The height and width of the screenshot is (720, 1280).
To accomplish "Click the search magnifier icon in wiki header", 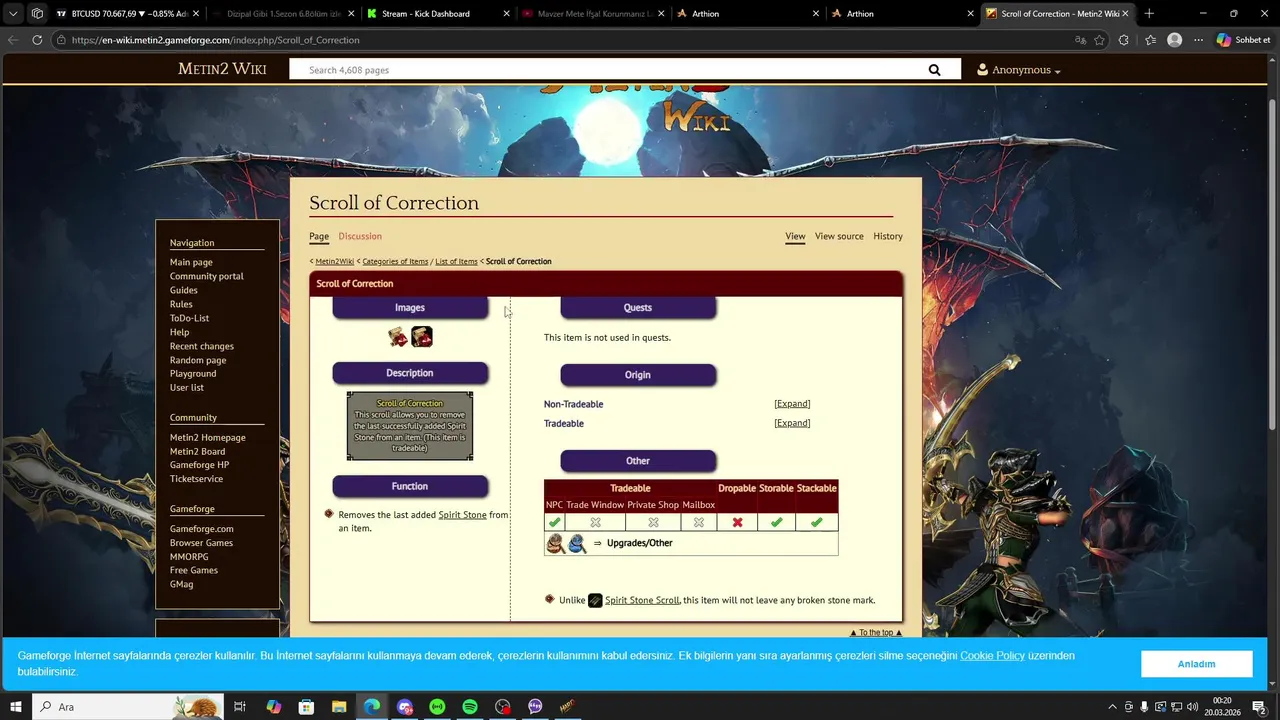I will pyautogui.click(x=934, y=70).
